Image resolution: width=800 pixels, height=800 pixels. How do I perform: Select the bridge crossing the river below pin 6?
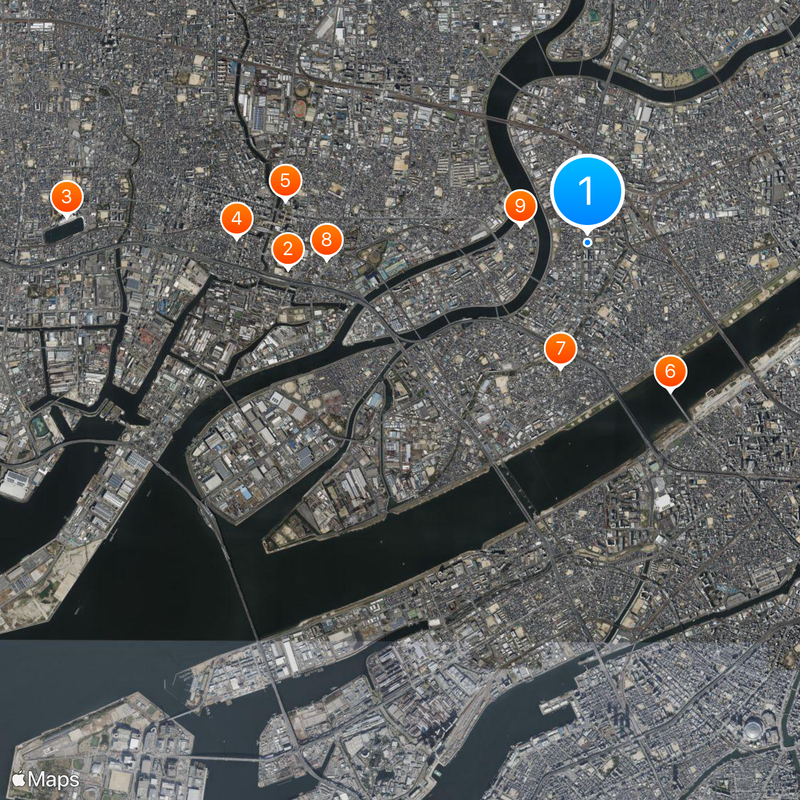click(682, 407)
